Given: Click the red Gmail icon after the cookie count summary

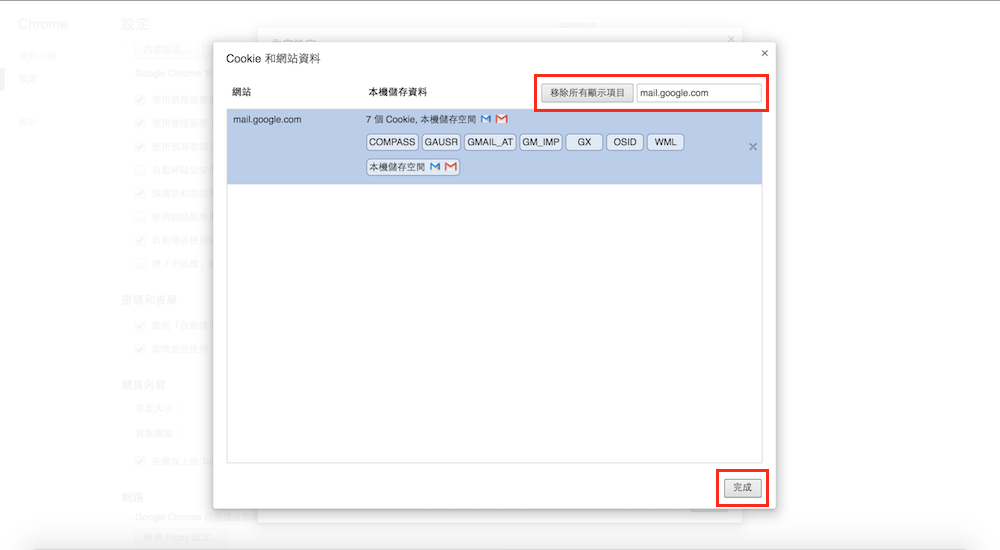Looking at the screenshot, I should pyautogui.click(x=502, y=119).
